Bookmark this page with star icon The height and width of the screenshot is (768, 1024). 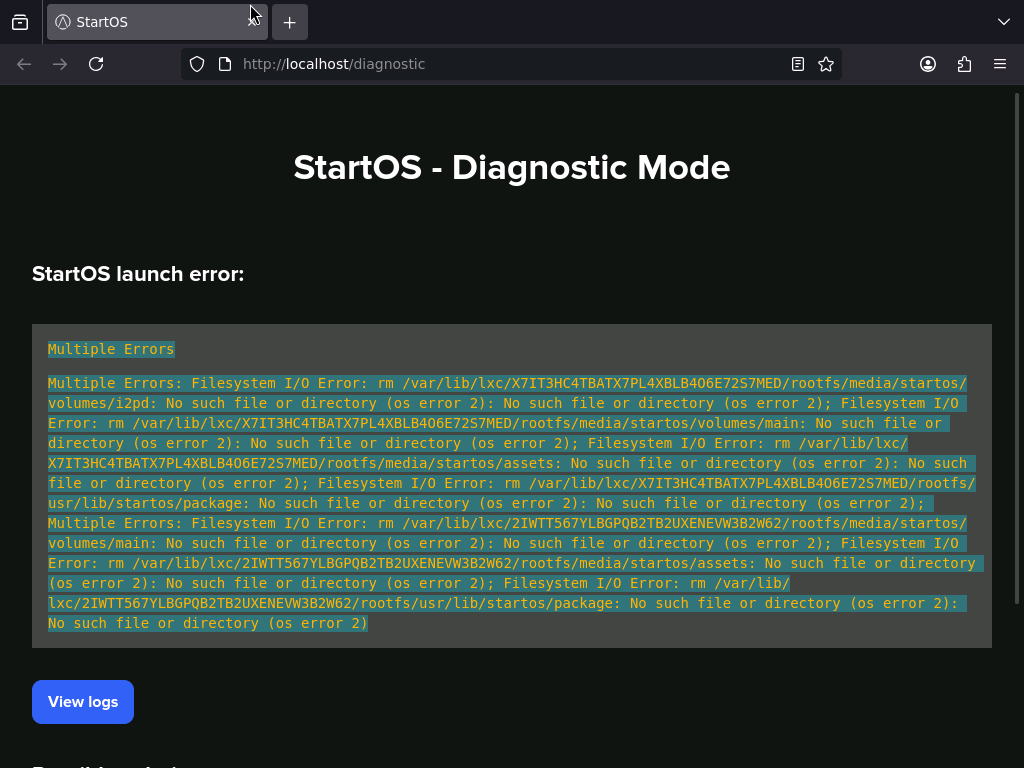click(x=826, y=64)
